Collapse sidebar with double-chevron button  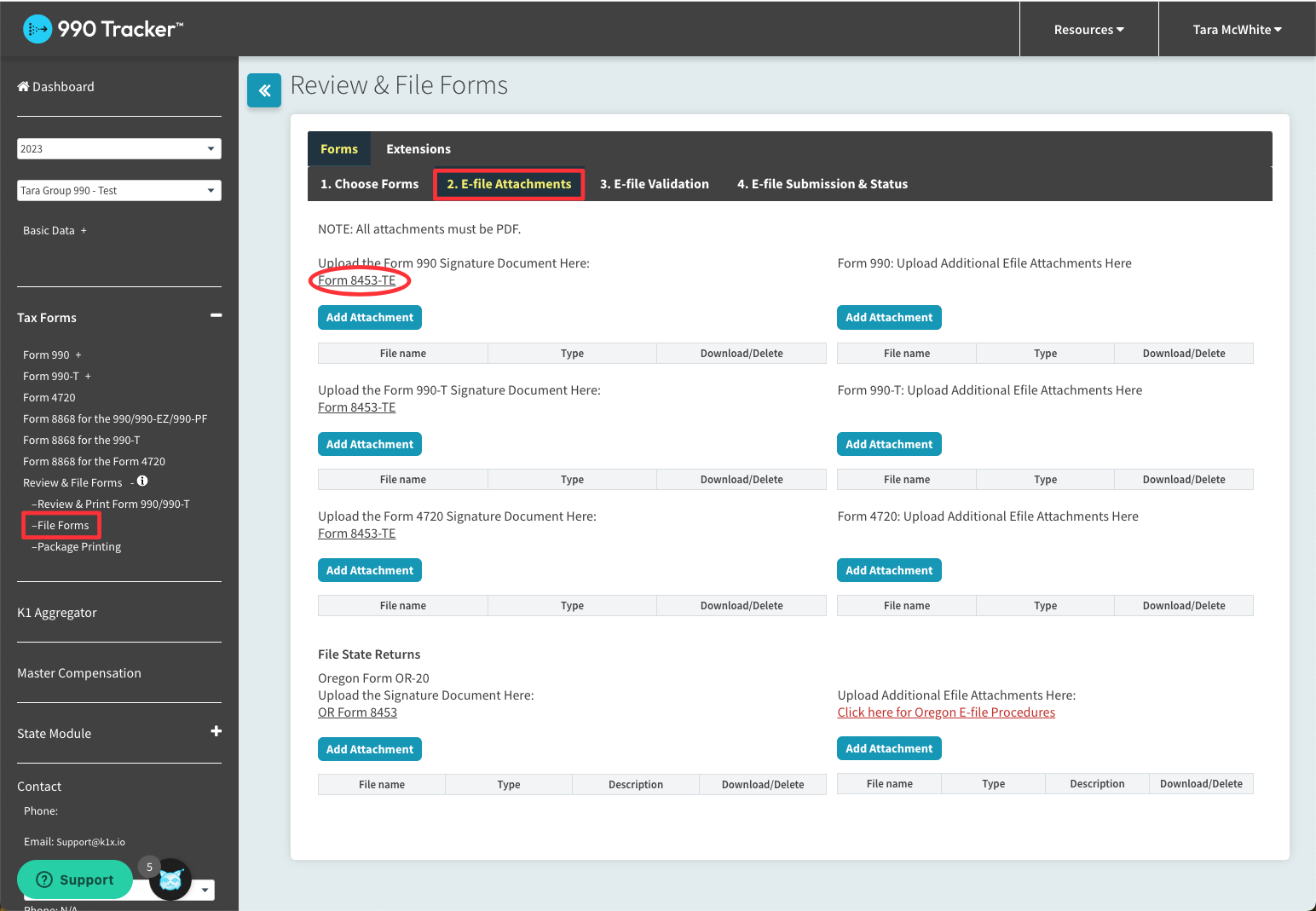264,90
